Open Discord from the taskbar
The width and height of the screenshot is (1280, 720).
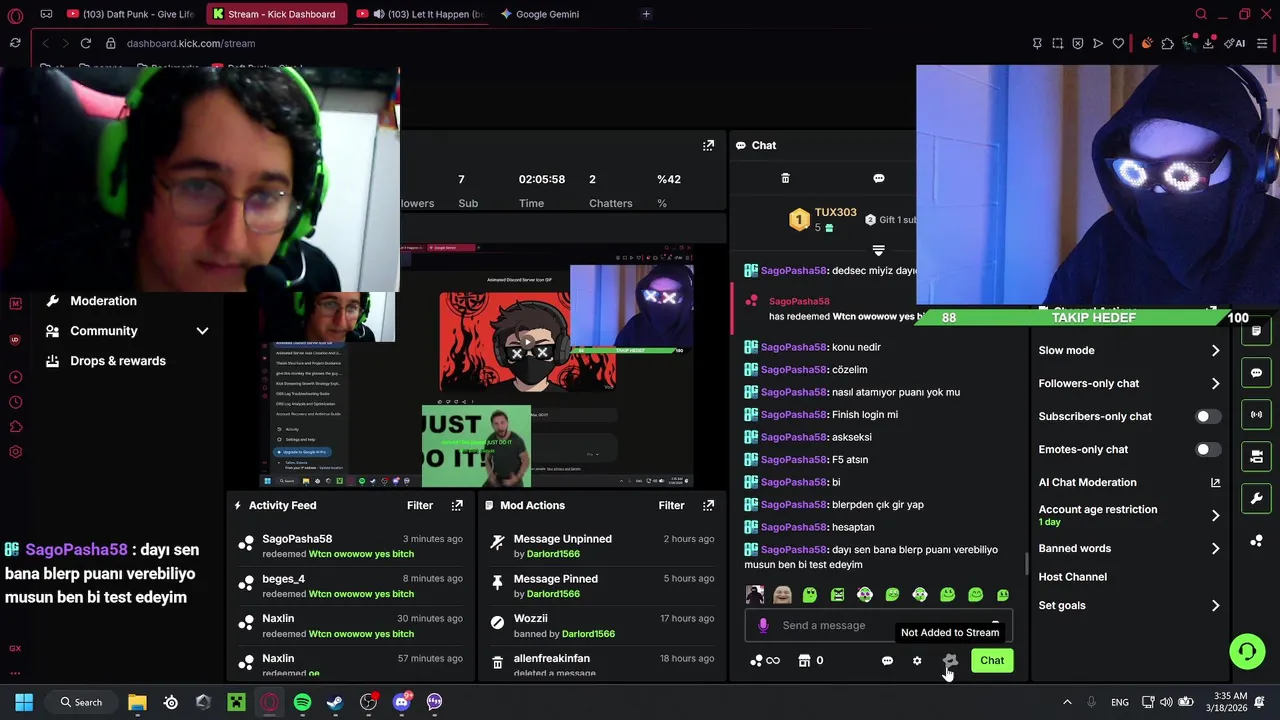point(402,702)
